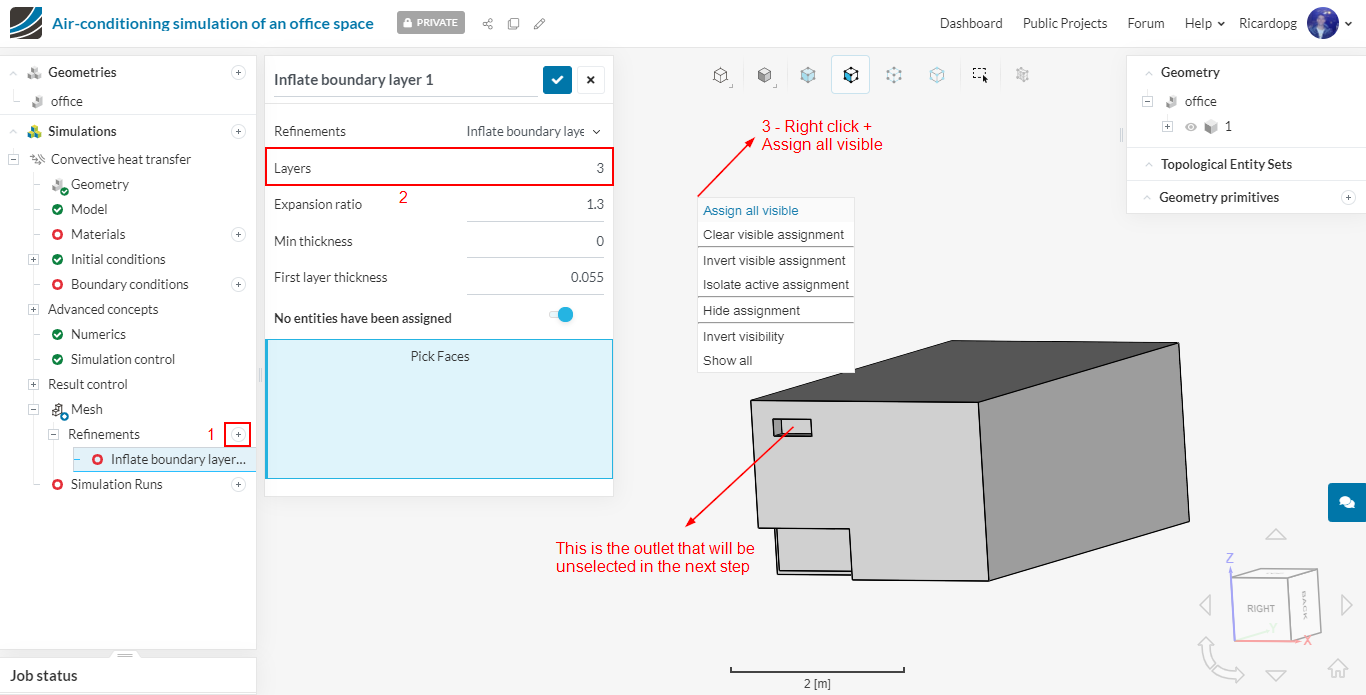Open the user account dropdown arrow
Screen dimensions: 1366x695
[1349, 24]
